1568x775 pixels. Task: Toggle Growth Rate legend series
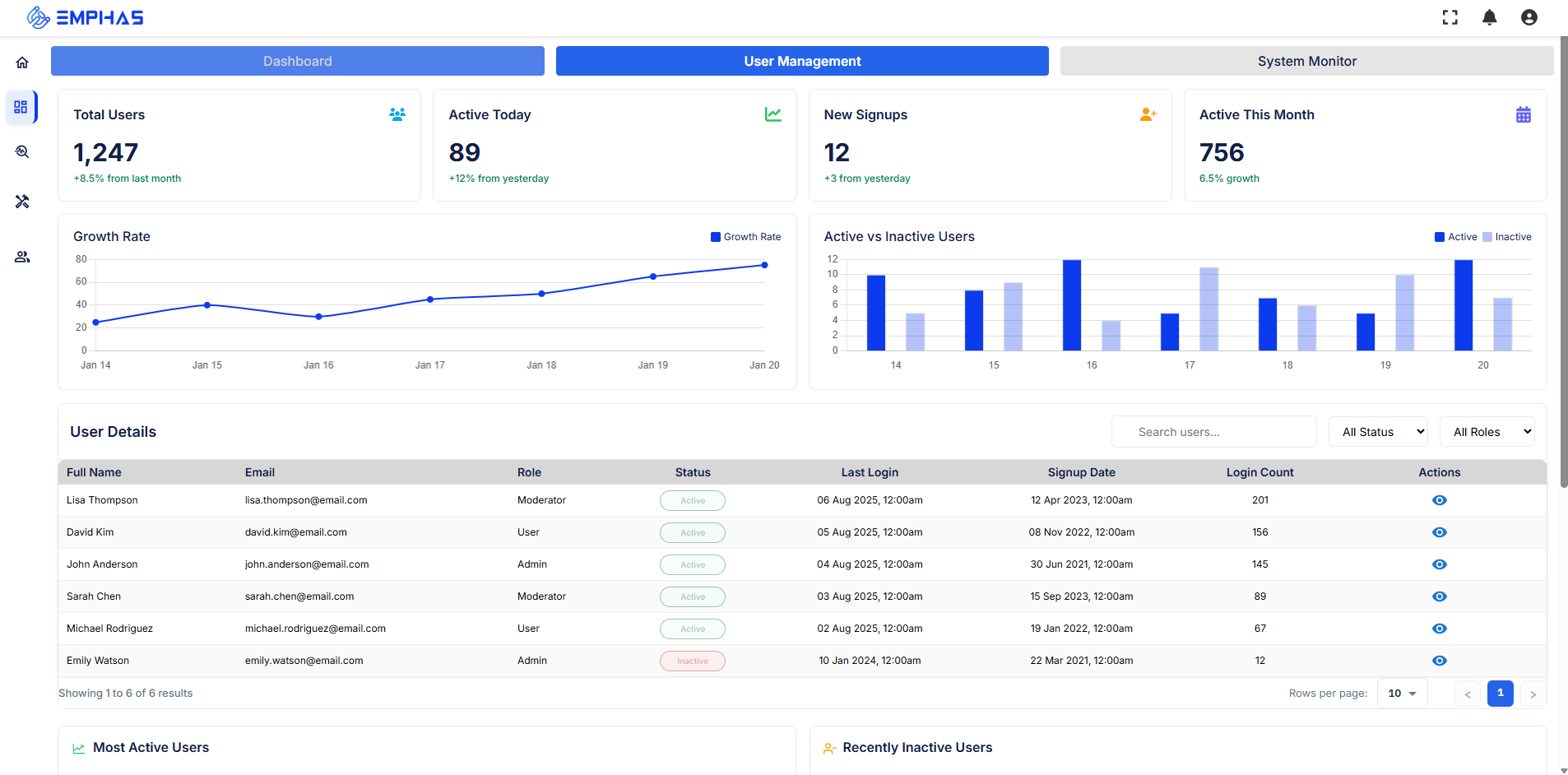click(746, 237)
